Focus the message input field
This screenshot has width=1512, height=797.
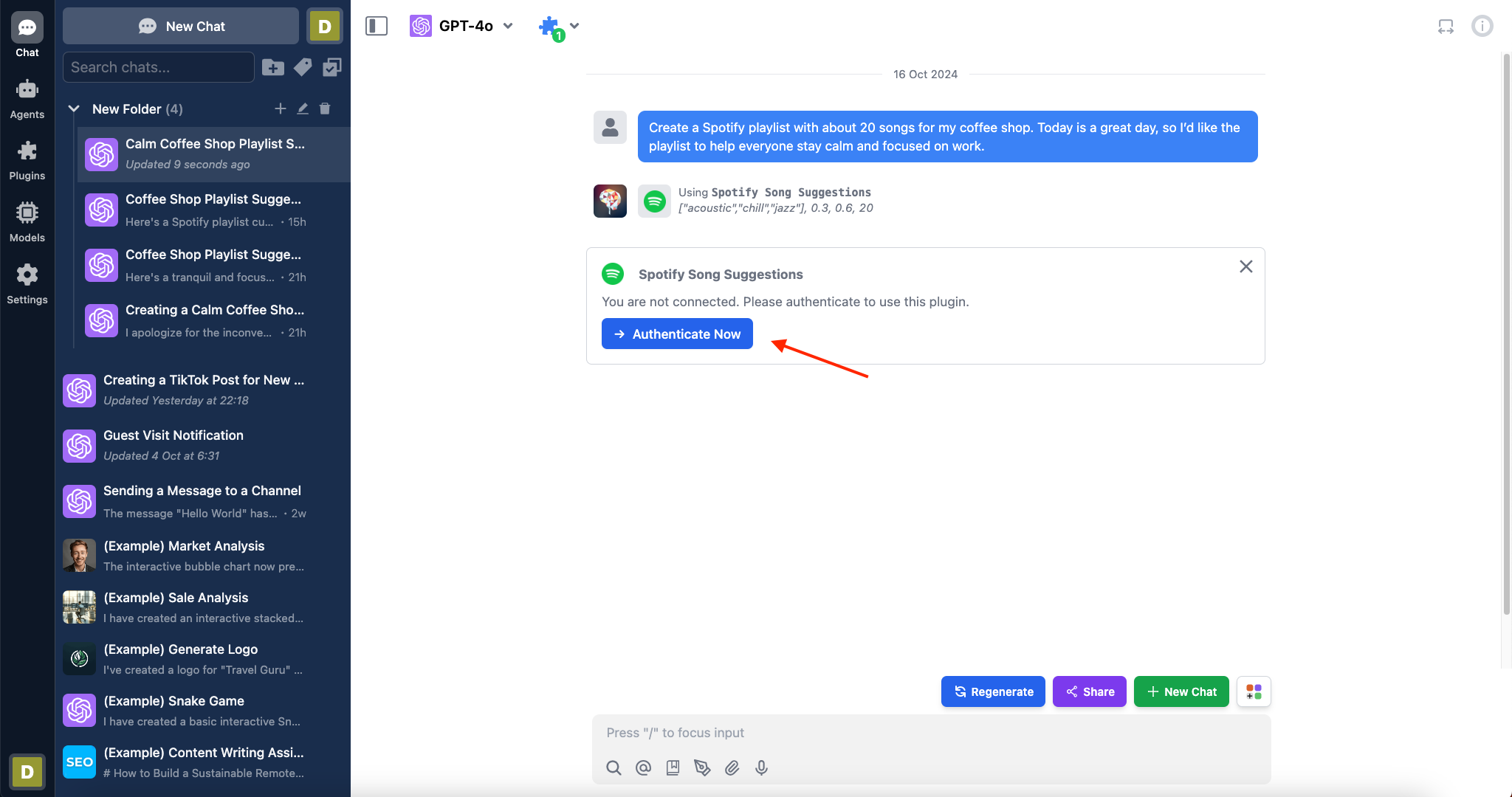(x=932, y=733)
